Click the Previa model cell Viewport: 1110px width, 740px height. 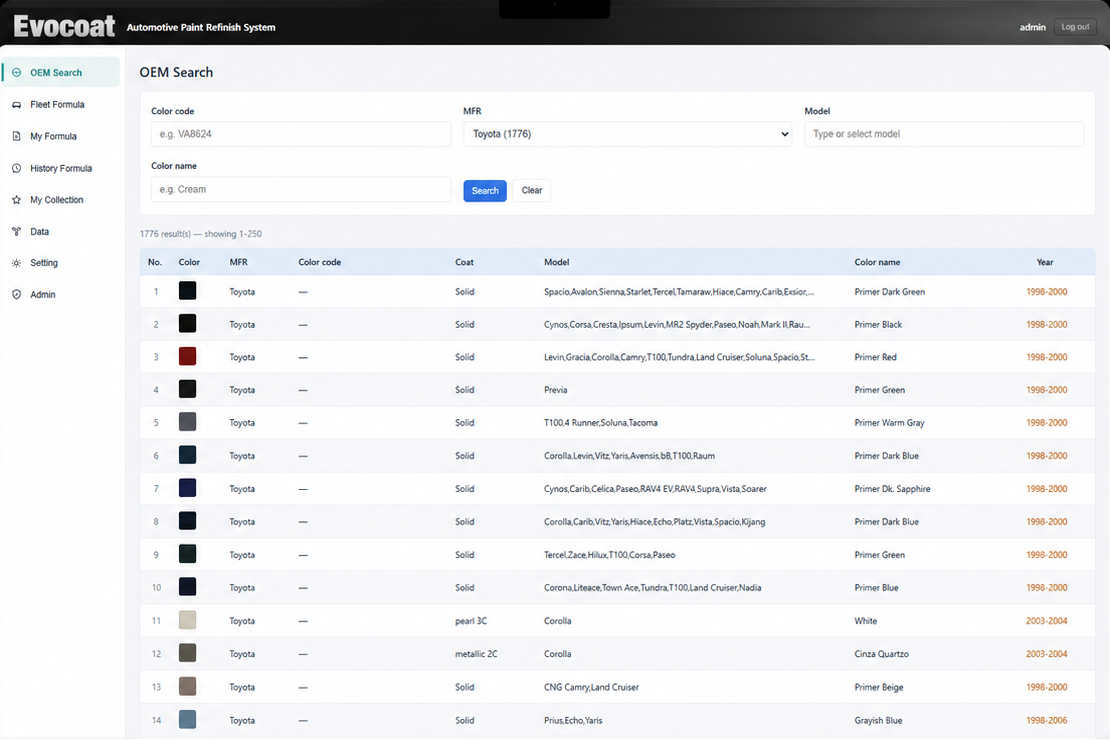coord(556,389)
